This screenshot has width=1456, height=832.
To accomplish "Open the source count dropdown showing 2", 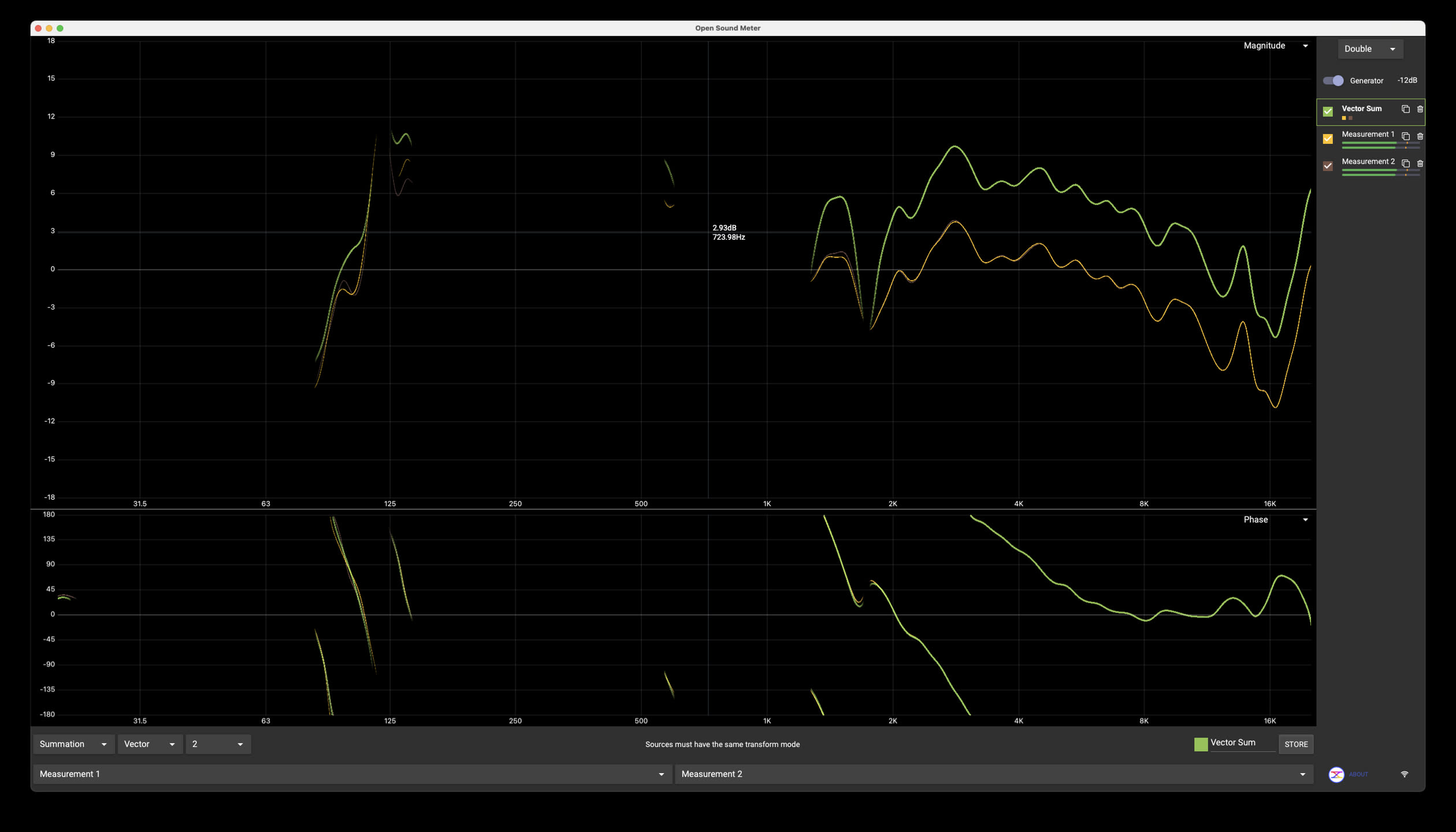I will pos(218,744).
